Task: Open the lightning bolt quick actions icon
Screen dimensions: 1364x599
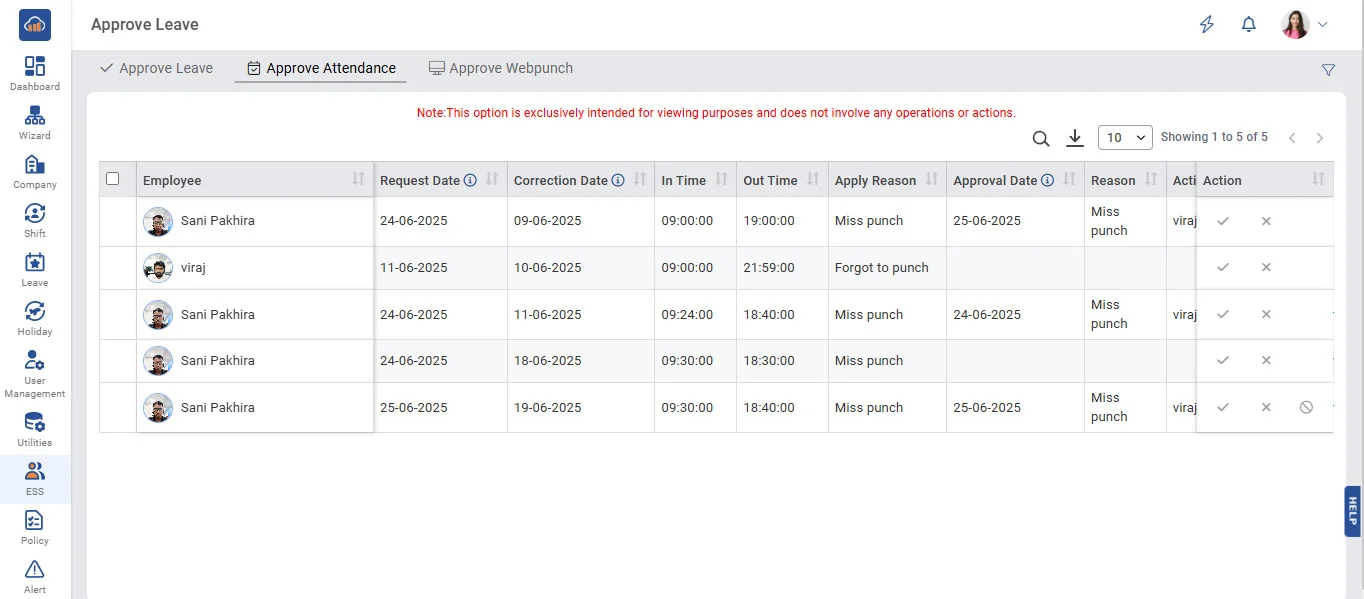Action: (x=1207, y=25)
